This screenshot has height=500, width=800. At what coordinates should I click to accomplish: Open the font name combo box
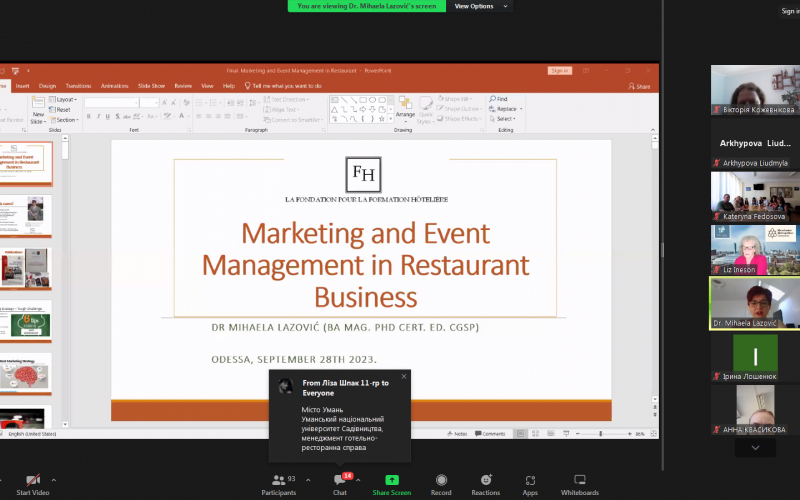112,103
